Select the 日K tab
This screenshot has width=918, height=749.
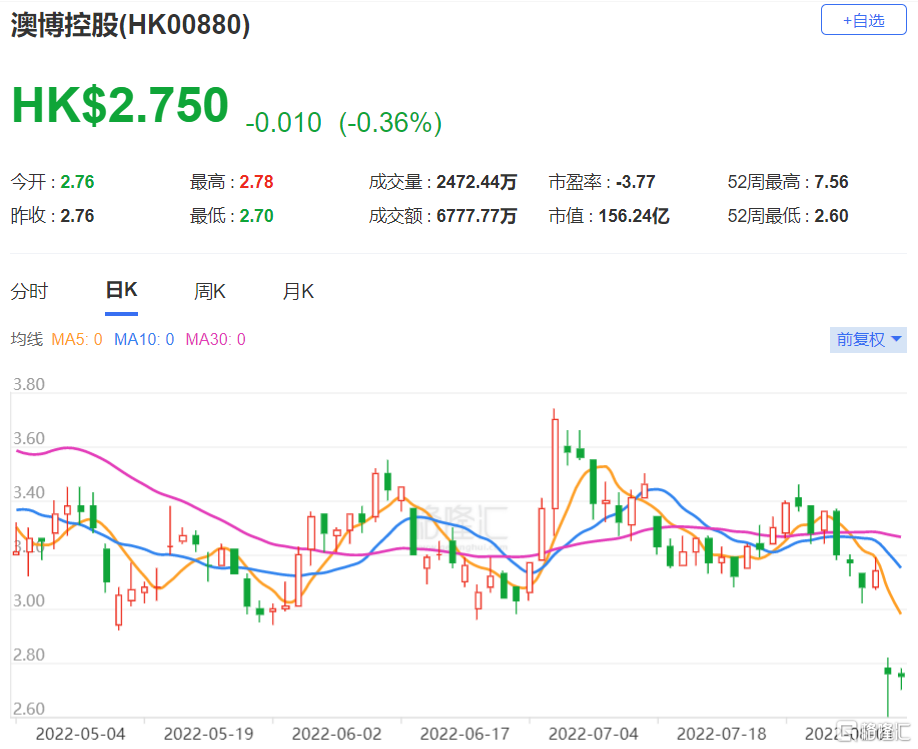click(121, 290)
